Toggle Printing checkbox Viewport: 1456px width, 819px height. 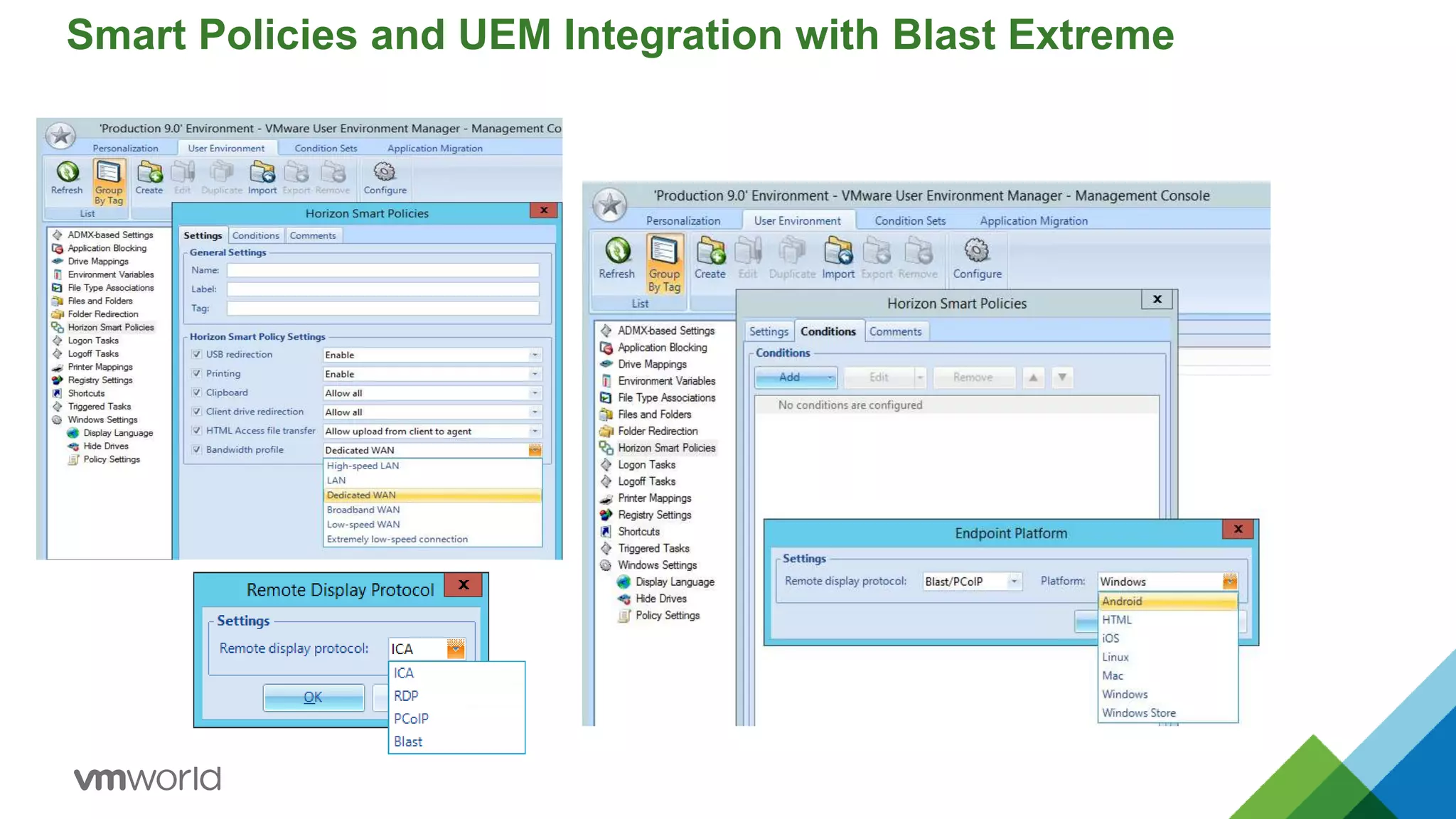tap(197, 373)
